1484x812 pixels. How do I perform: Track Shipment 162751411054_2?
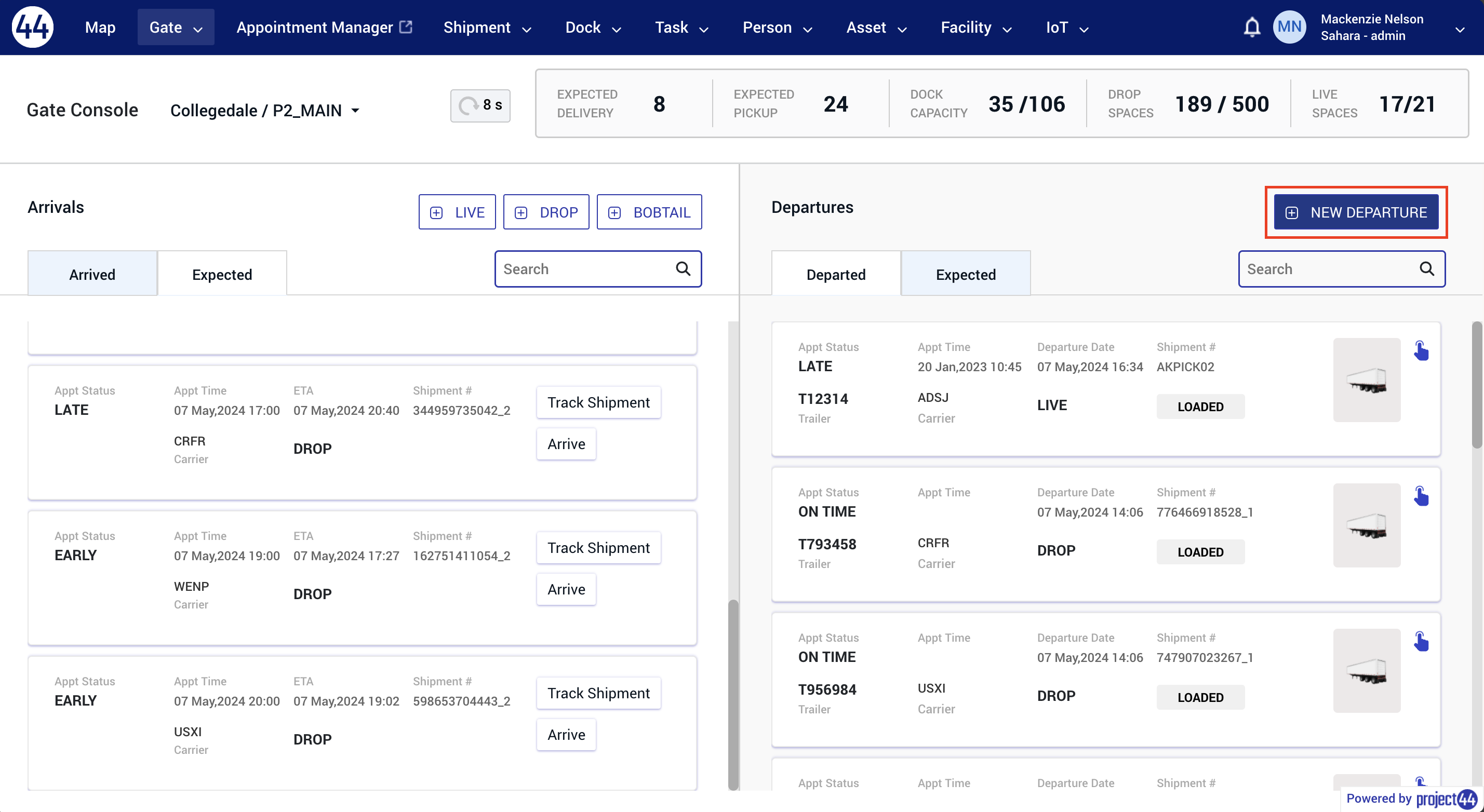pos(598,547)
